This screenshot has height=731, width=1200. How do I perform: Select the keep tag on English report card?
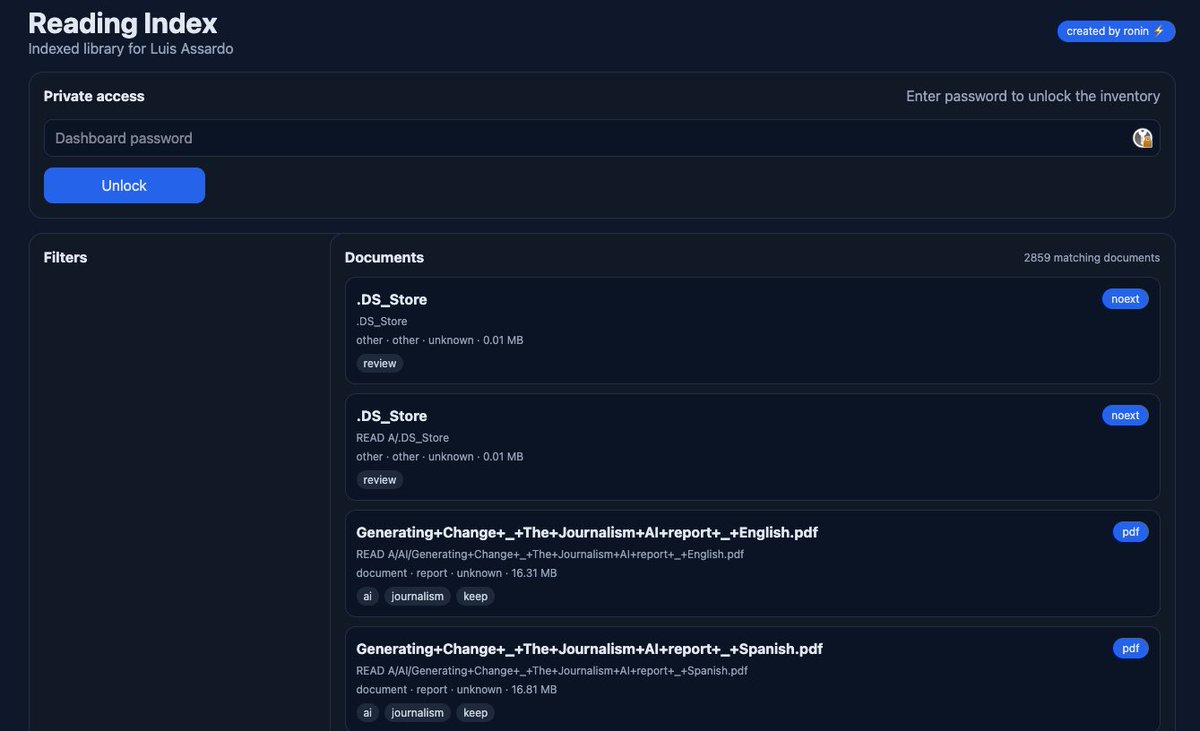click(476, 596)
